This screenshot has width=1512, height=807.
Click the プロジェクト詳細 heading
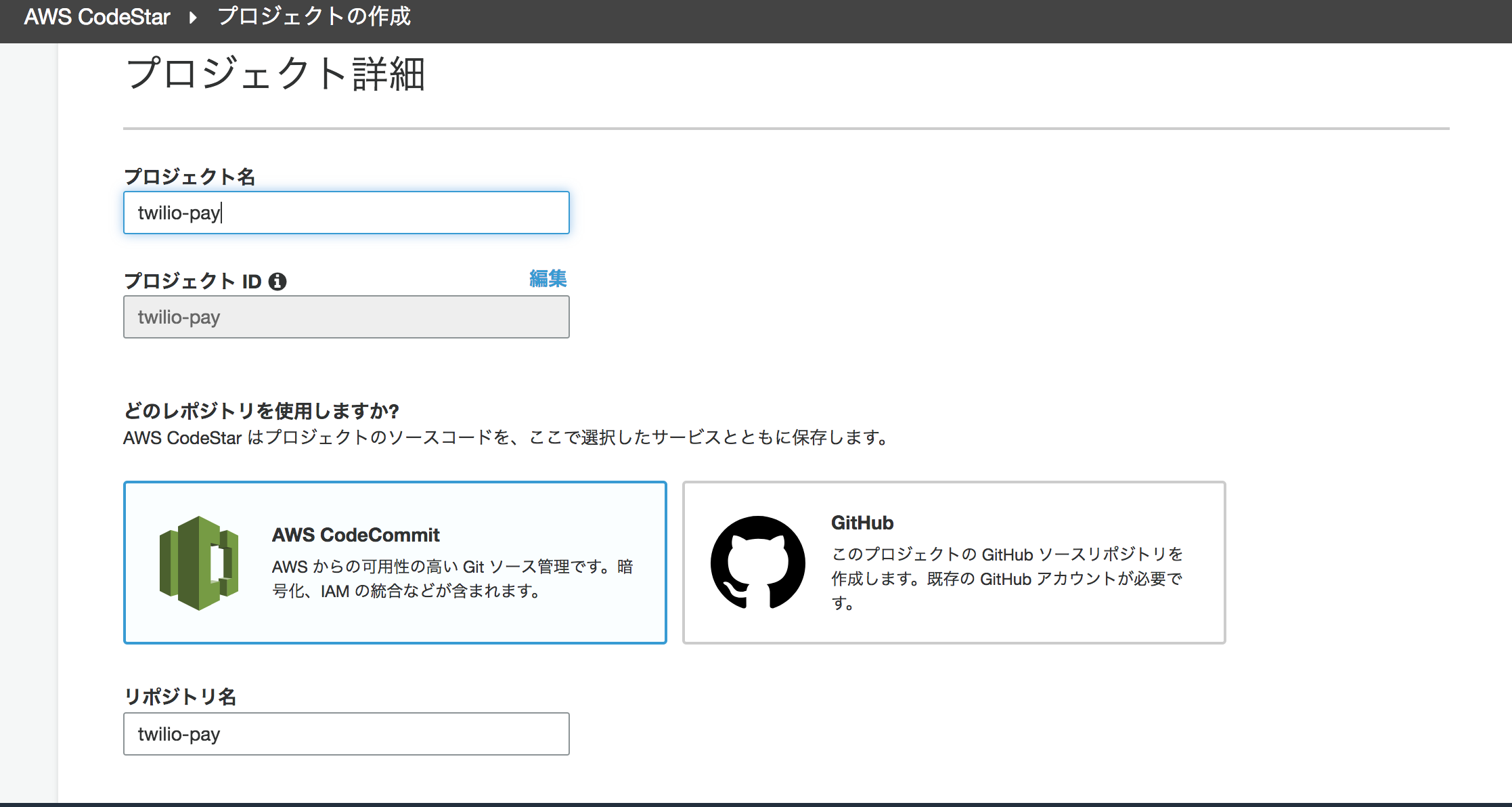click(275, 73)
